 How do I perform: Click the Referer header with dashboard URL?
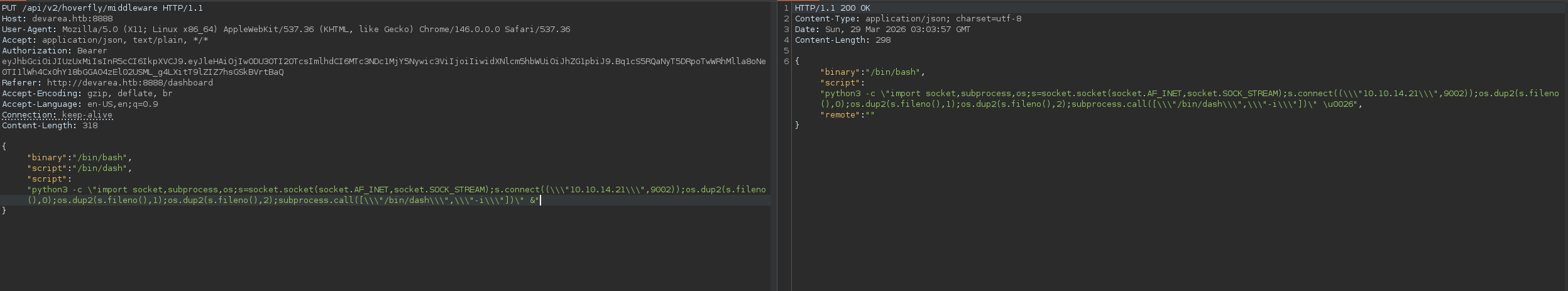107,83
